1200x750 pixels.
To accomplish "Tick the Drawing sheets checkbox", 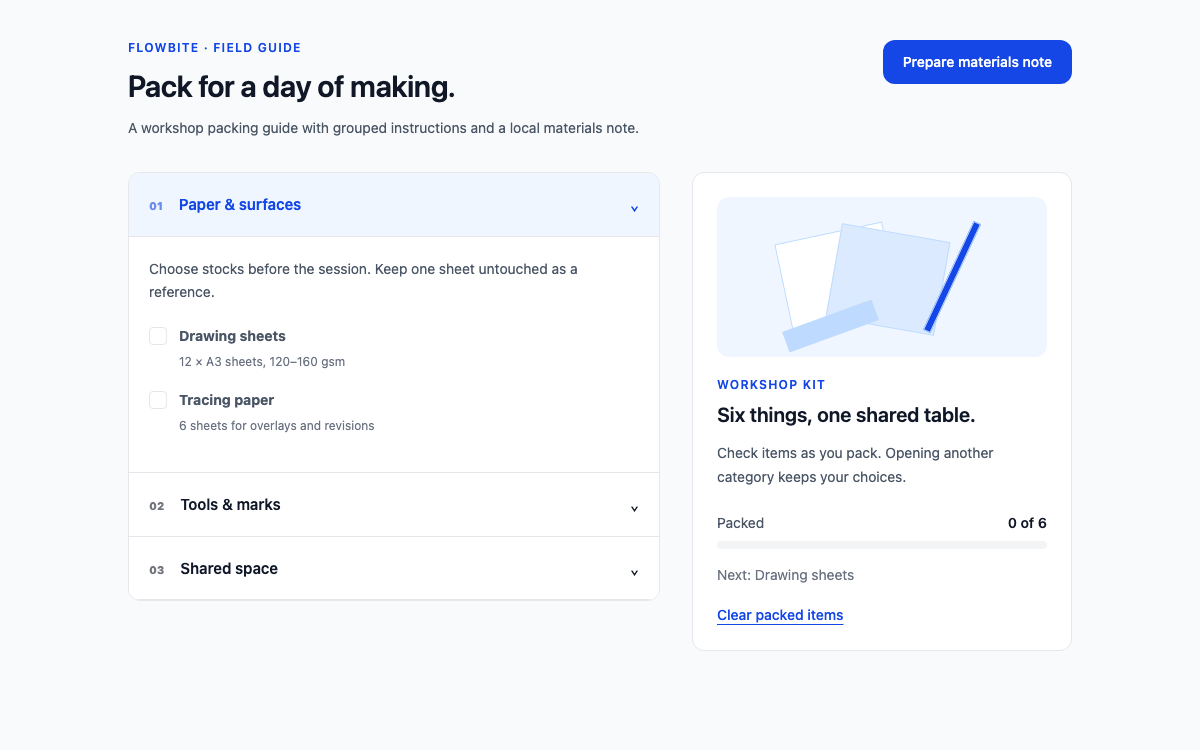I will pos(158,336).
